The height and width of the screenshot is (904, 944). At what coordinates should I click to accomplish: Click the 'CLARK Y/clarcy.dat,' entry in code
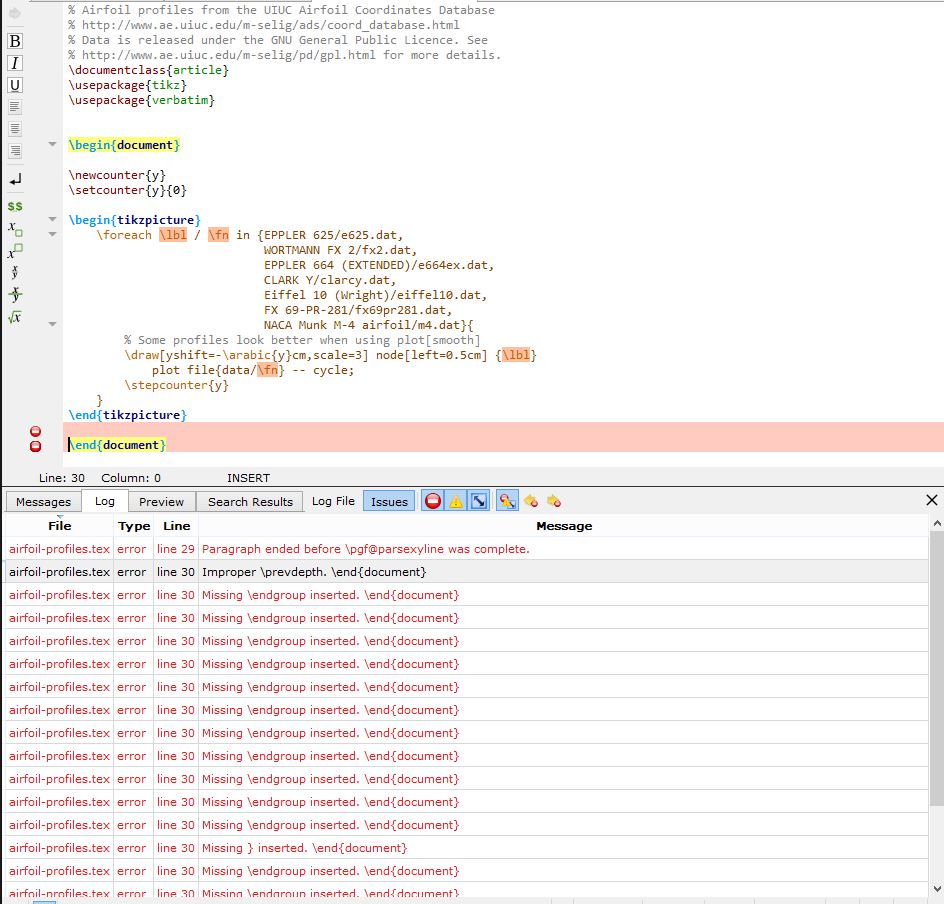coord(330,280)
